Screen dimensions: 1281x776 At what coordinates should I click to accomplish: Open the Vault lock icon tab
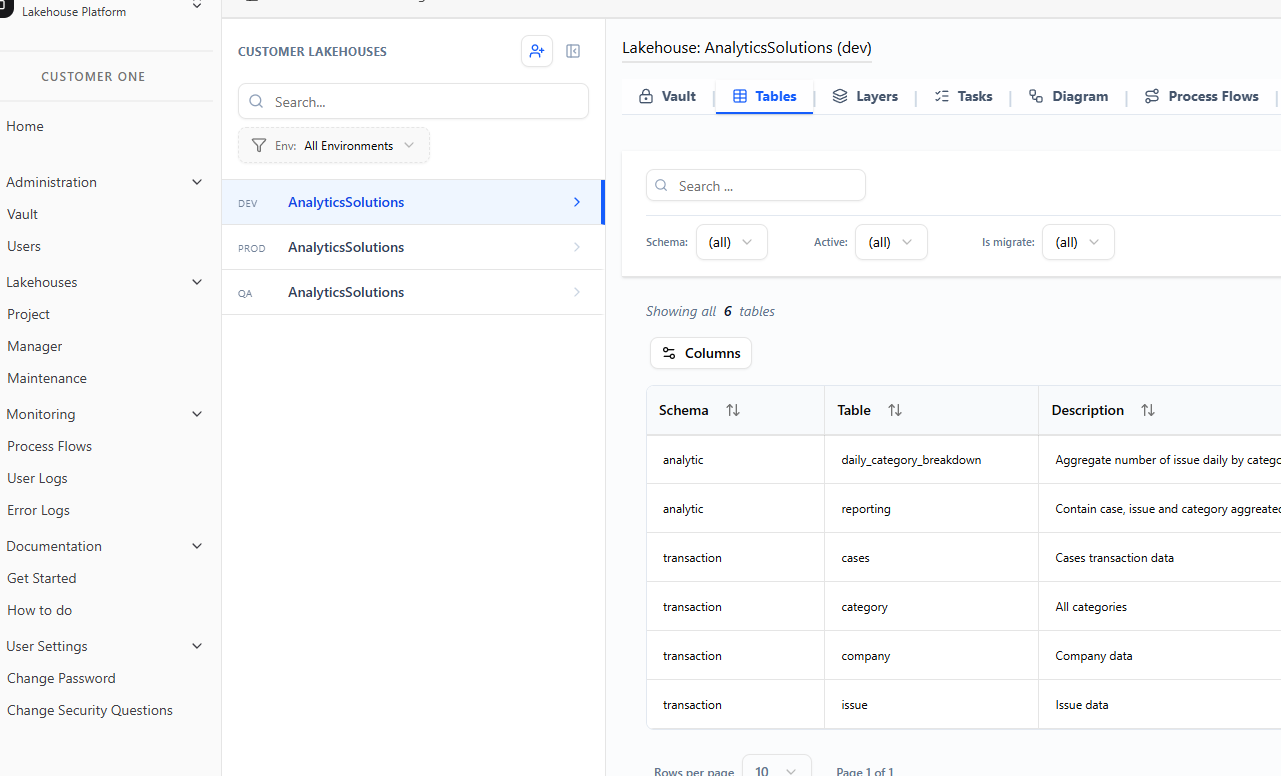pyautogui.click(x=647, y=95)
